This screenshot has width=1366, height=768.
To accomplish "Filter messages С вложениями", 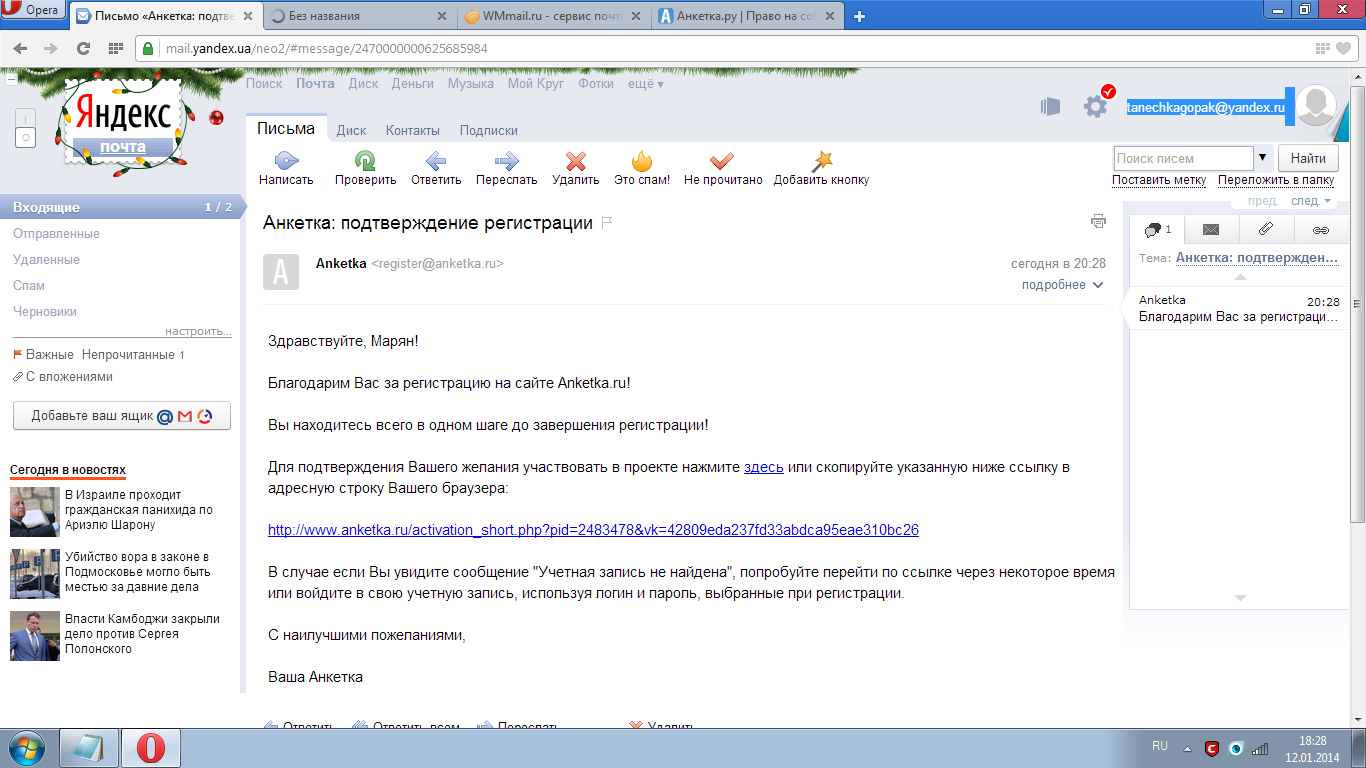I will [x=62, y=377].
